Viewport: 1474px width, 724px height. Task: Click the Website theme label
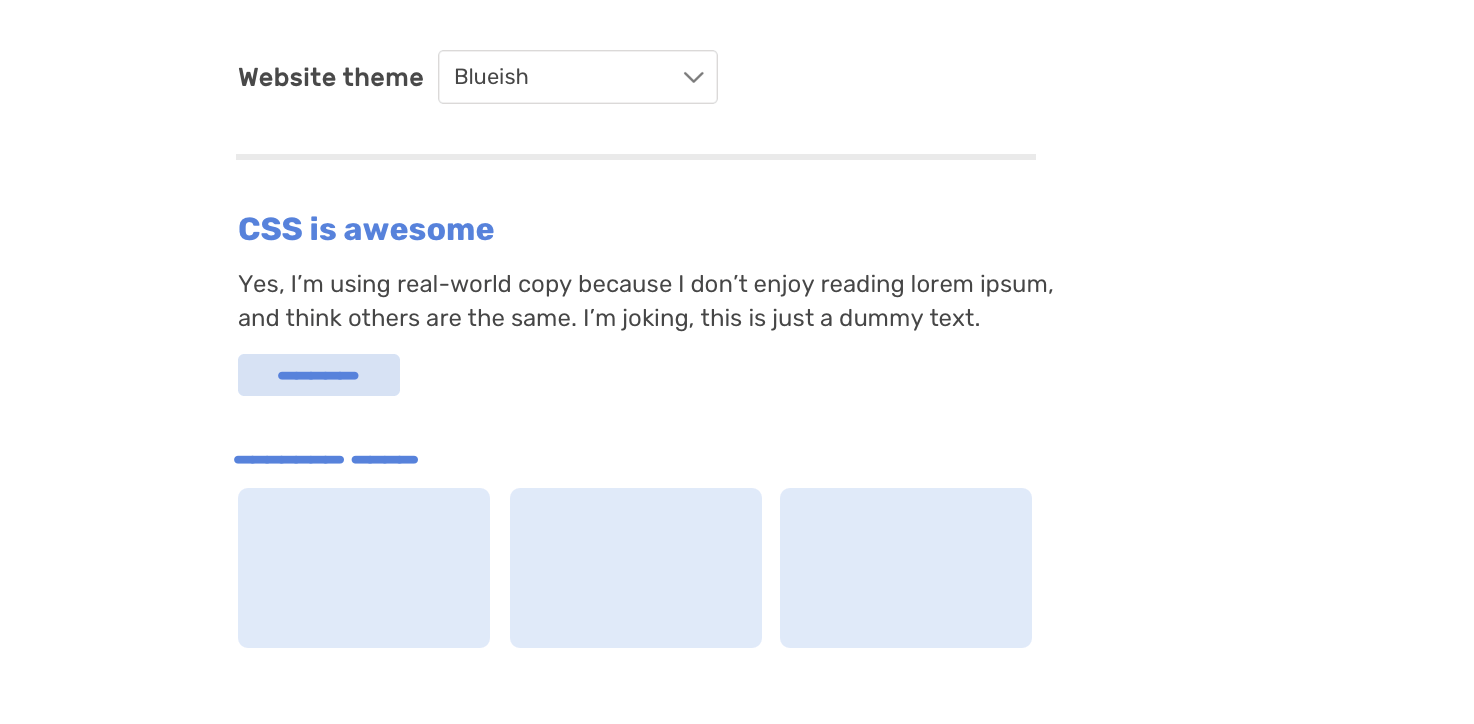pyautogui.click(x=330, y=77)
